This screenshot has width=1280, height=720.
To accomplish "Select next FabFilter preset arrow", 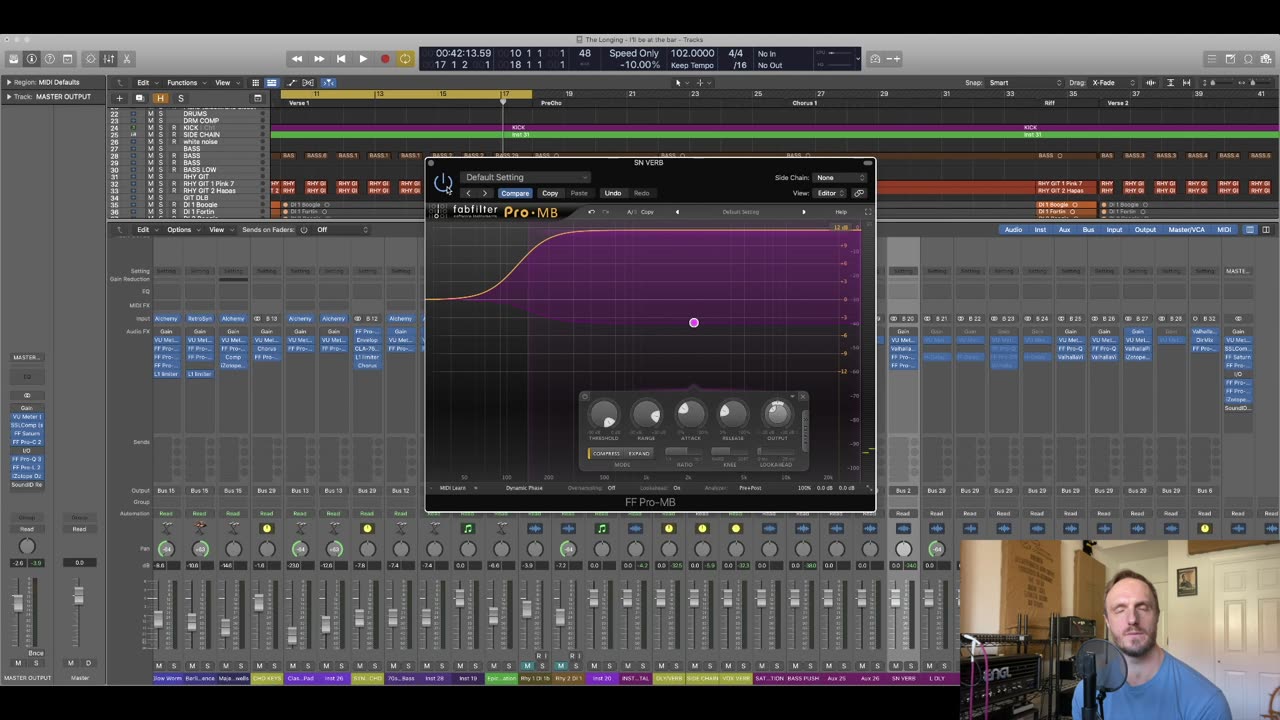I will [x=803, y=212].
